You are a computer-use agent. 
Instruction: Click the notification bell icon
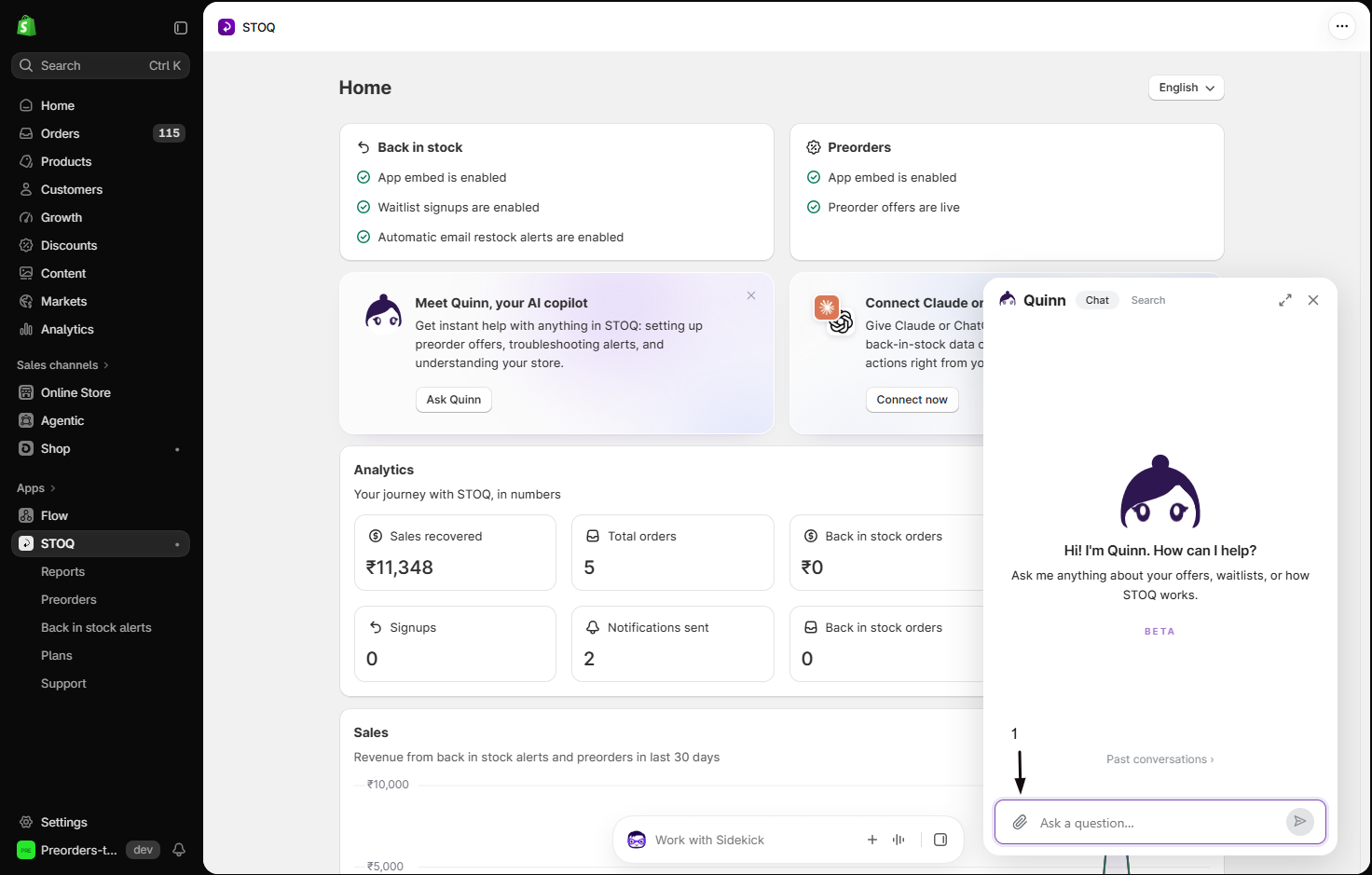pos(179,850)
